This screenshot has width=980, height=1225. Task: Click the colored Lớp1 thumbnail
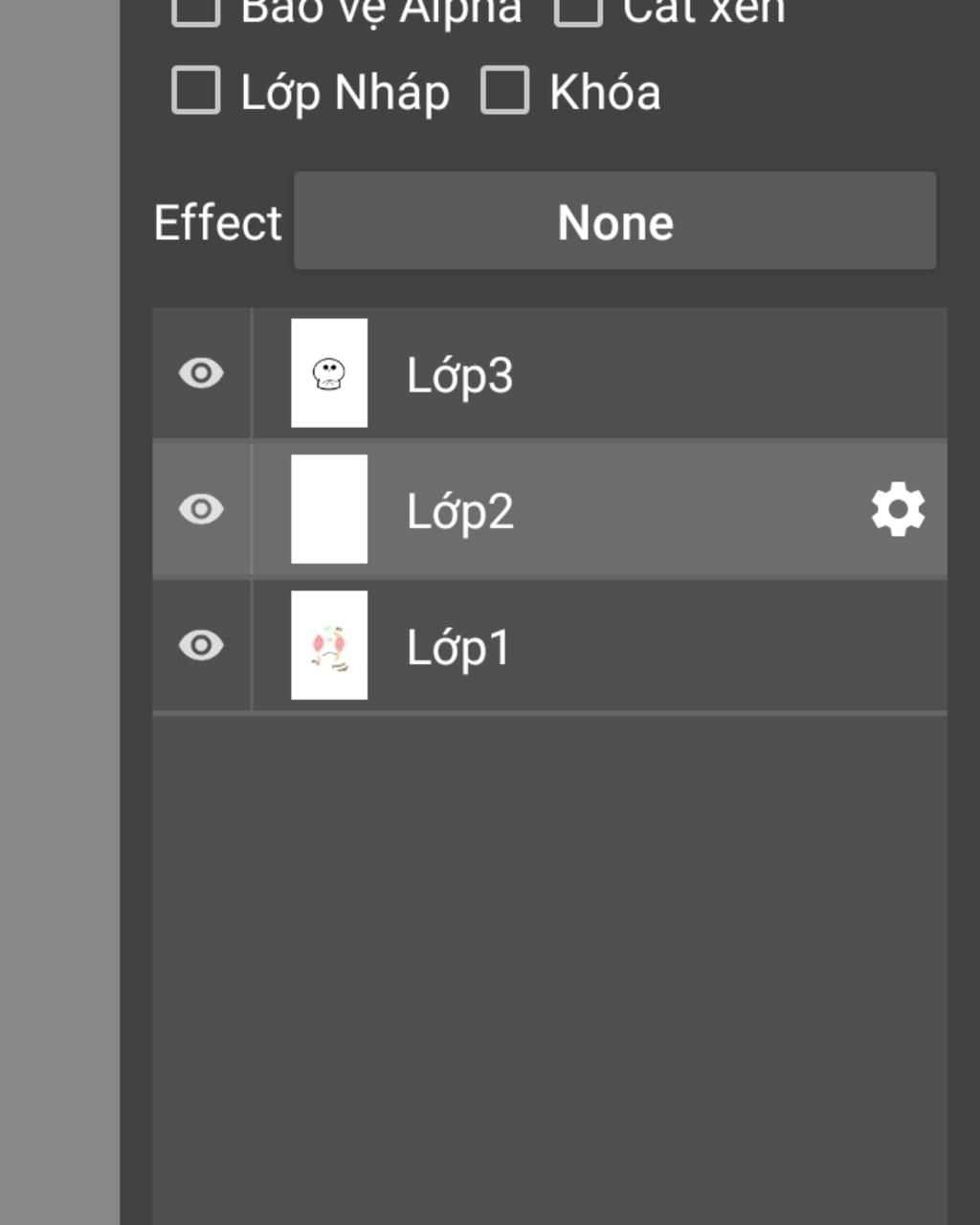[x=329, y=645]
